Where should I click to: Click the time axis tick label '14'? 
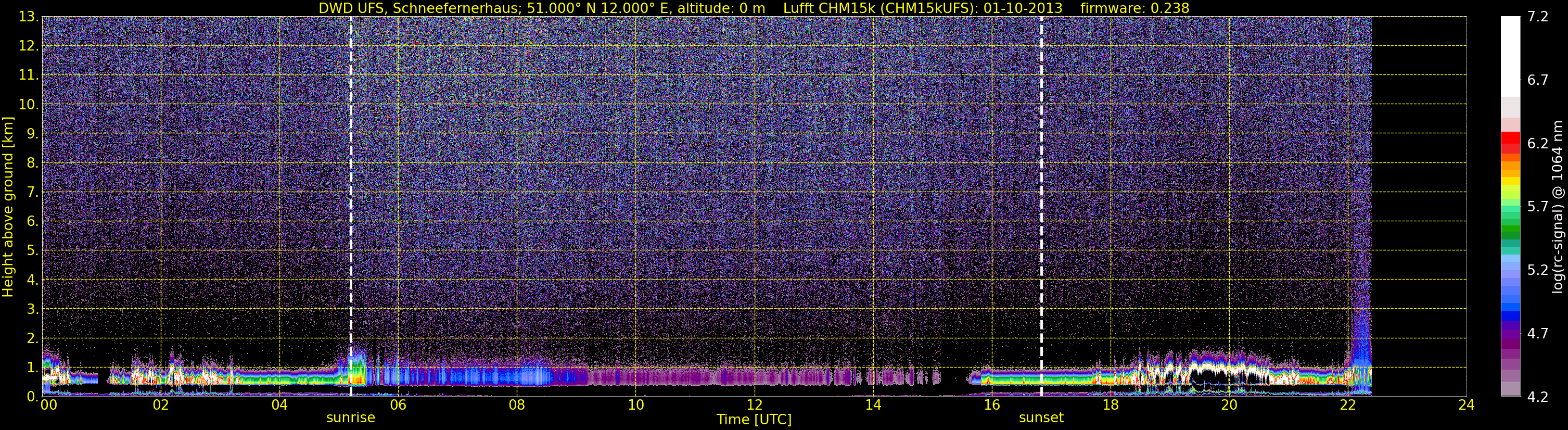873,404
